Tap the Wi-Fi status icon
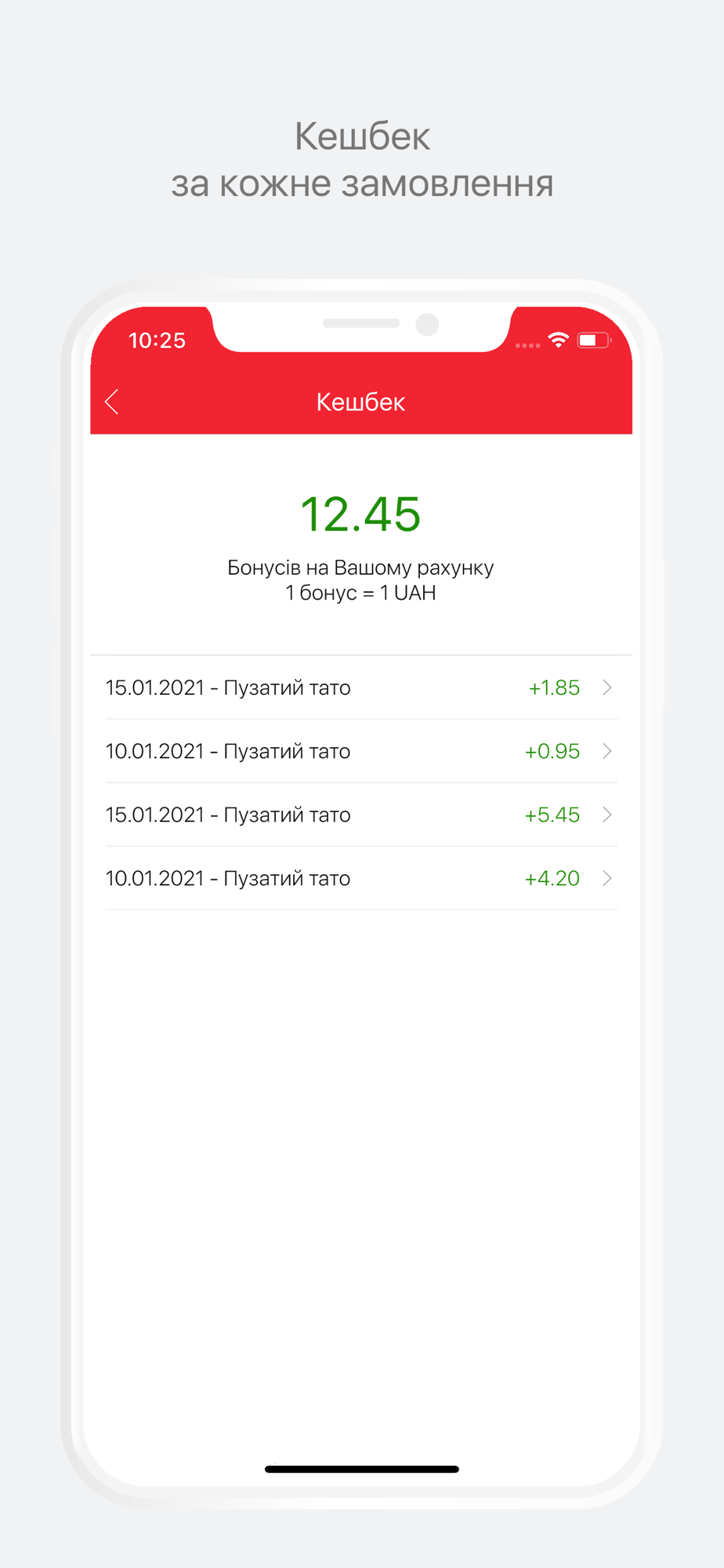Screen dimensions: 724x1568 click(x=558, y=339)
